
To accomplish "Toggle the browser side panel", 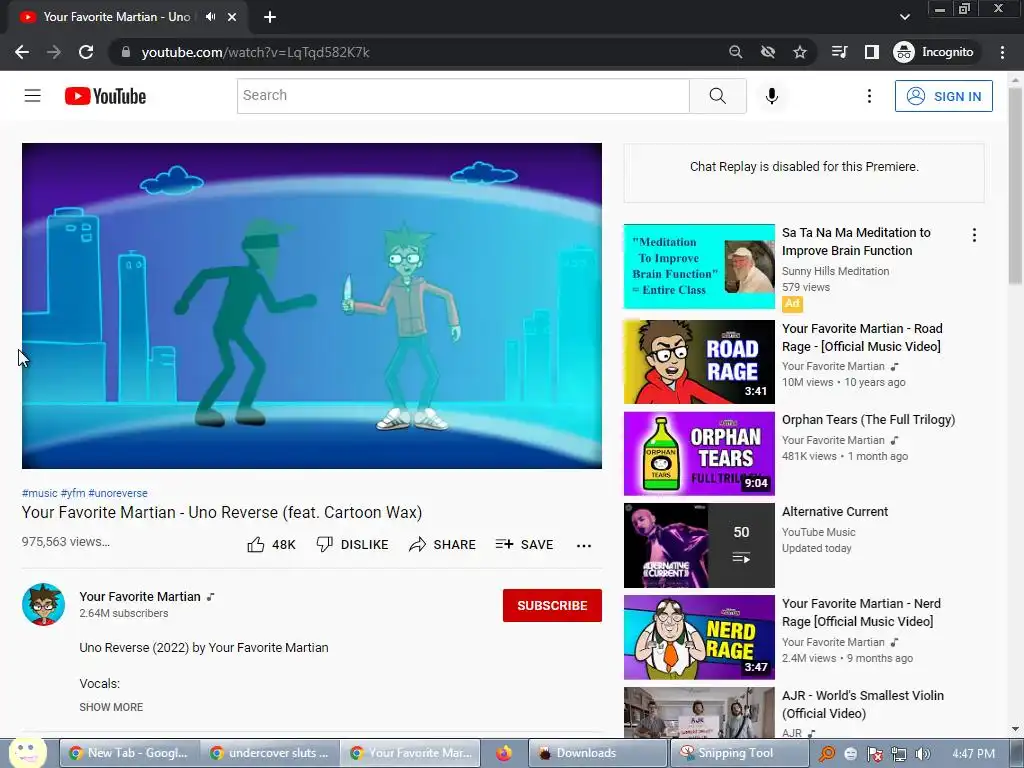I will [872, 52].
